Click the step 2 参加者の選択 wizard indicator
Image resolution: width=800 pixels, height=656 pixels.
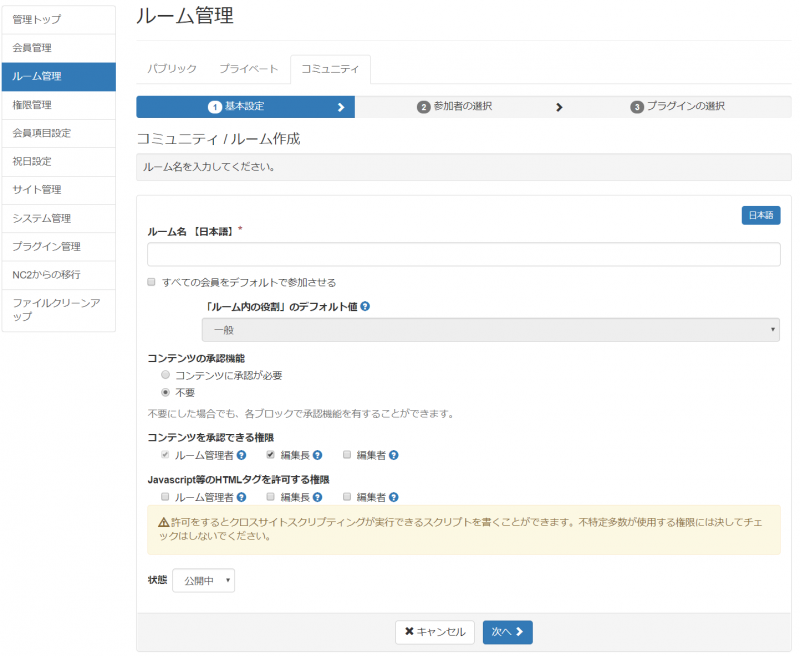[455, 106]
